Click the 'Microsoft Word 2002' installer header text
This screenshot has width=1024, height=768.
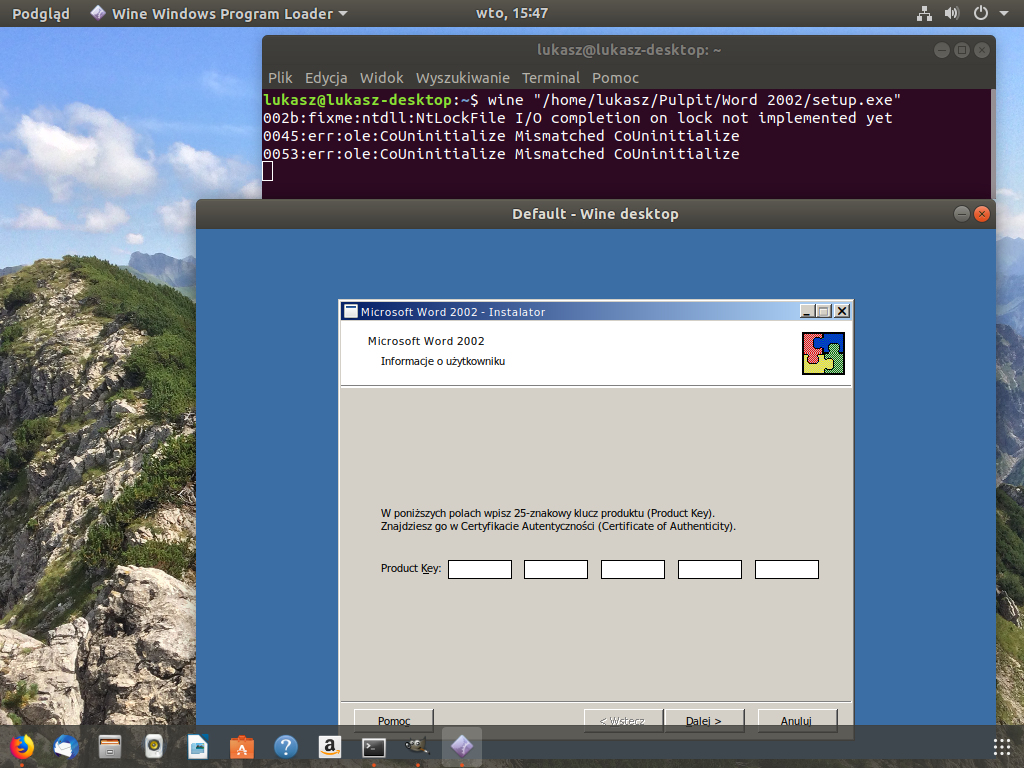coord(426,341)
